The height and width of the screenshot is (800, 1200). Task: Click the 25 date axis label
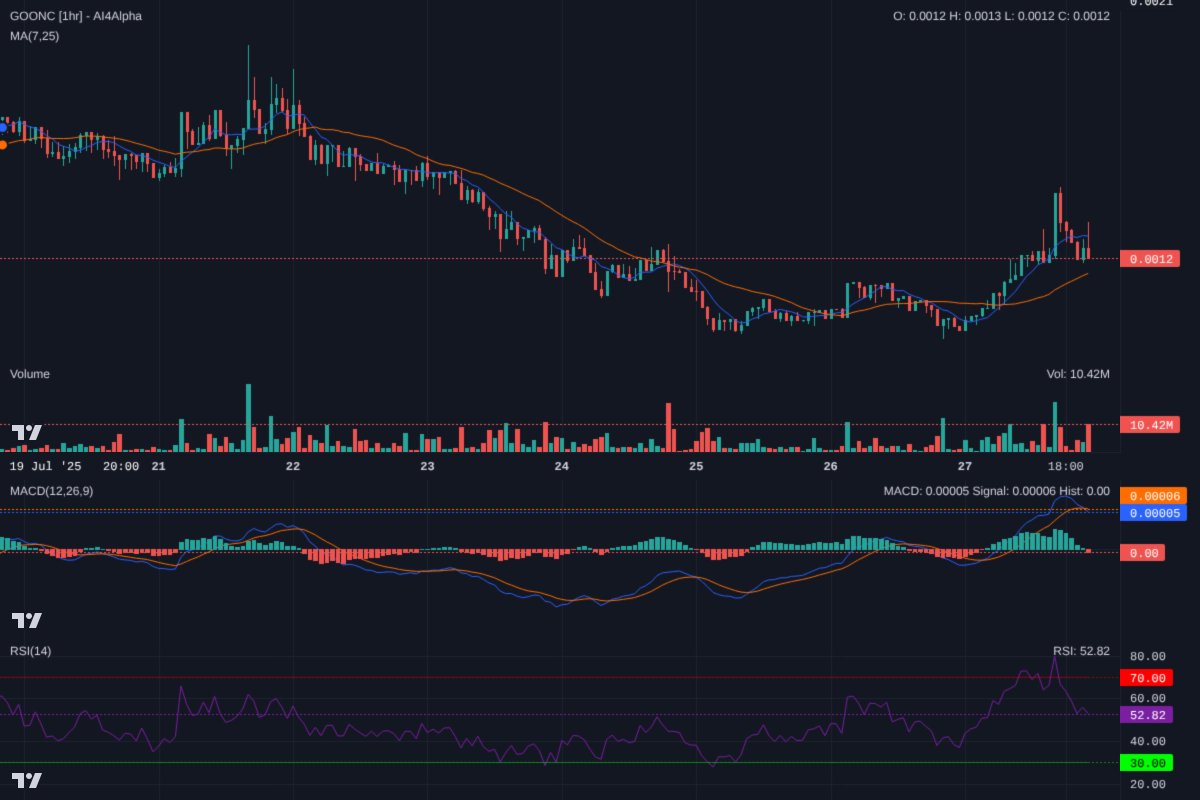pyautogui.click(x=696, y=466)
